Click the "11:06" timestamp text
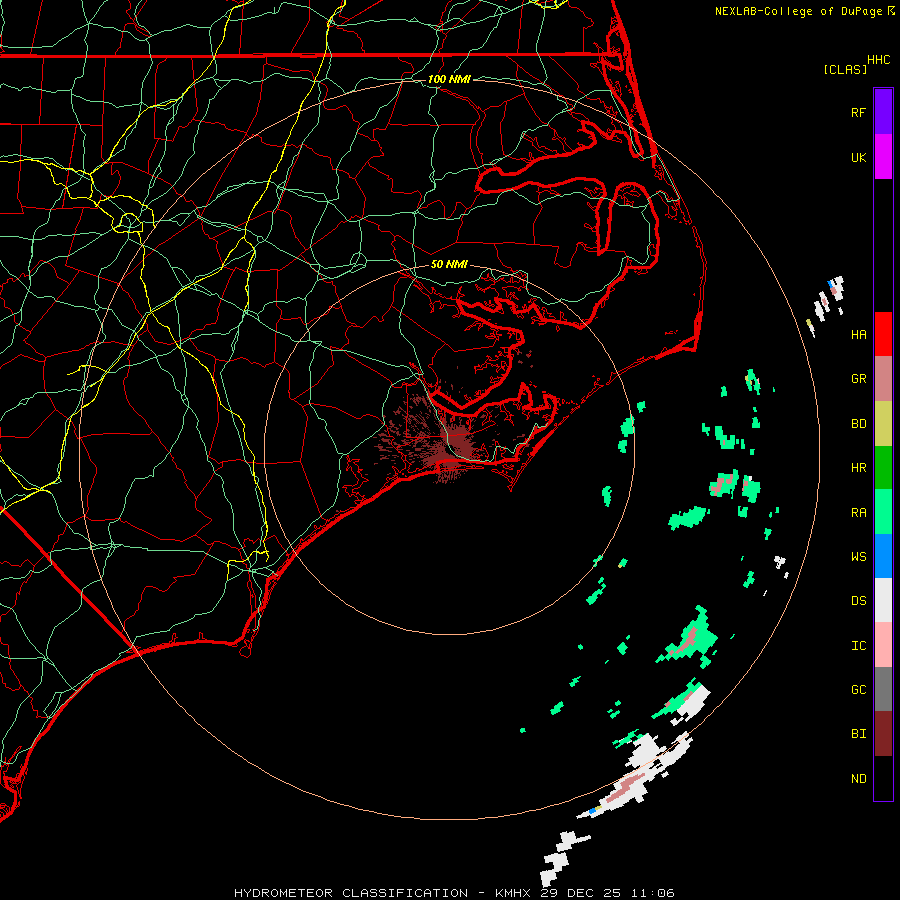 (x=652, y=893)
